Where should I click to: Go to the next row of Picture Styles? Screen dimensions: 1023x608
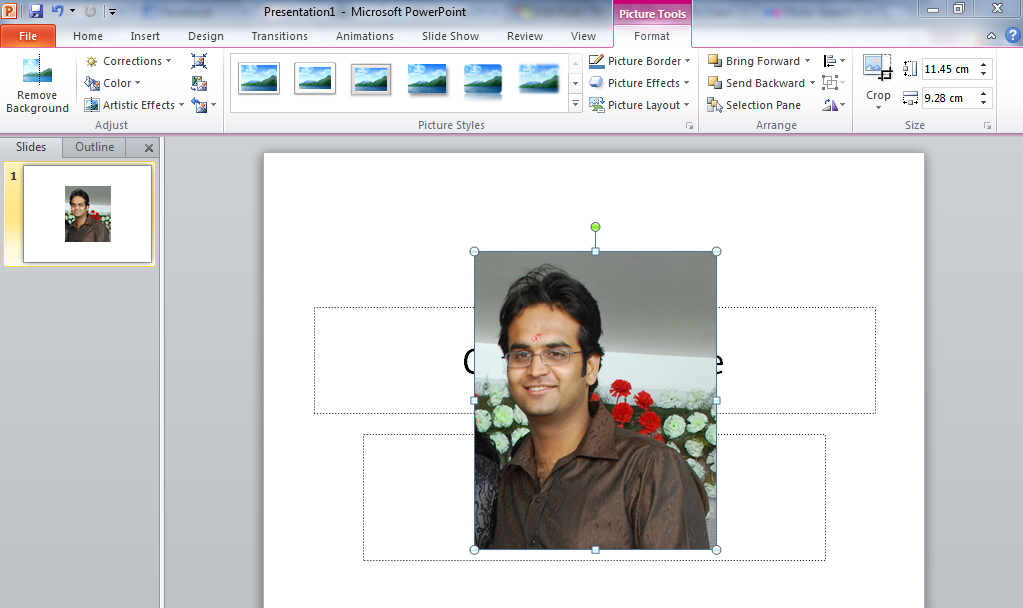(x=575, y=83)
